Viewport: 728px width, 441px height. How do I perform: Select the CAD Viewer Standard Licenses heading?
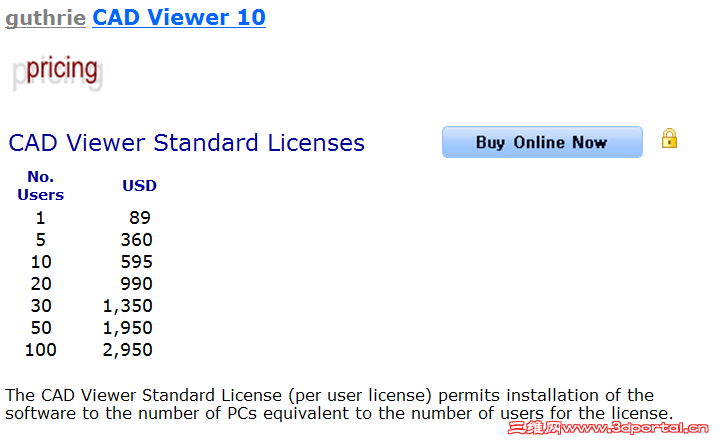187,143
